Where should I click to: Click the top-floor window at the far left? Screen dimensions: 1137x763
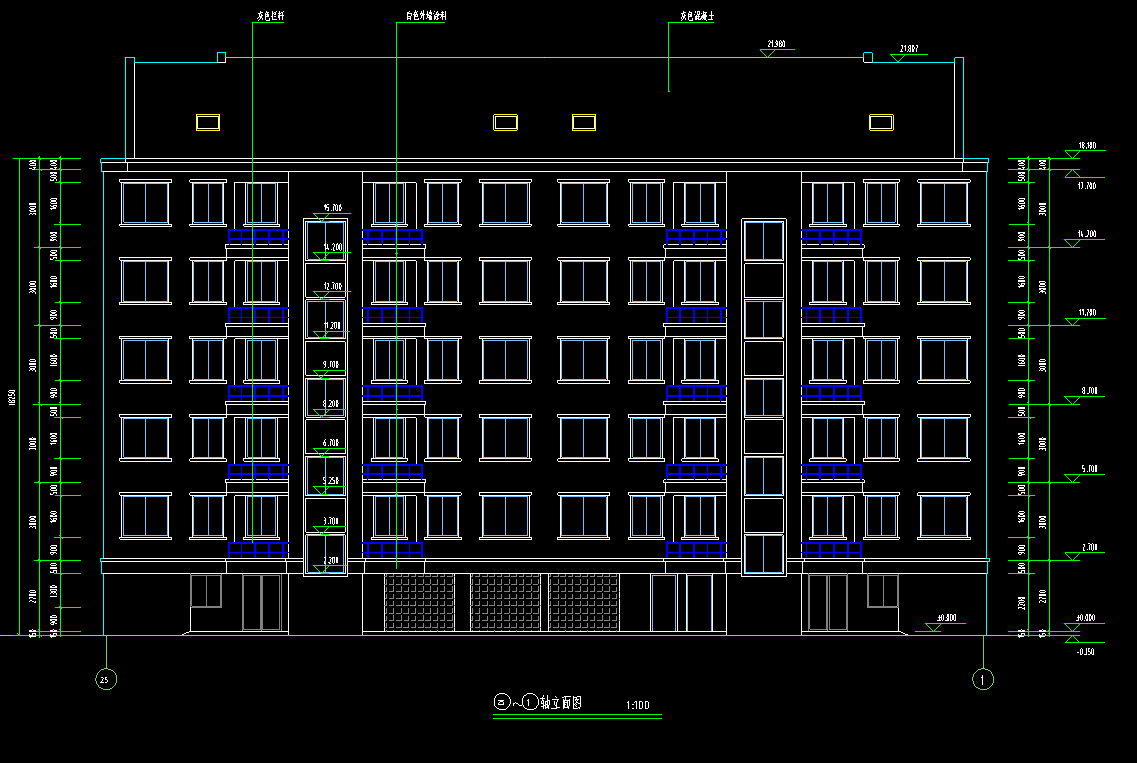(146, 203)
